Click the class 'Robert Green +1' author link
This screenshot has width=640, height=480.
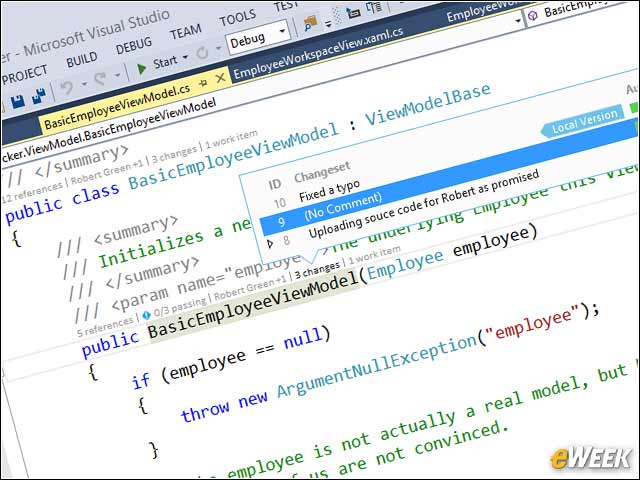point(107,173)
